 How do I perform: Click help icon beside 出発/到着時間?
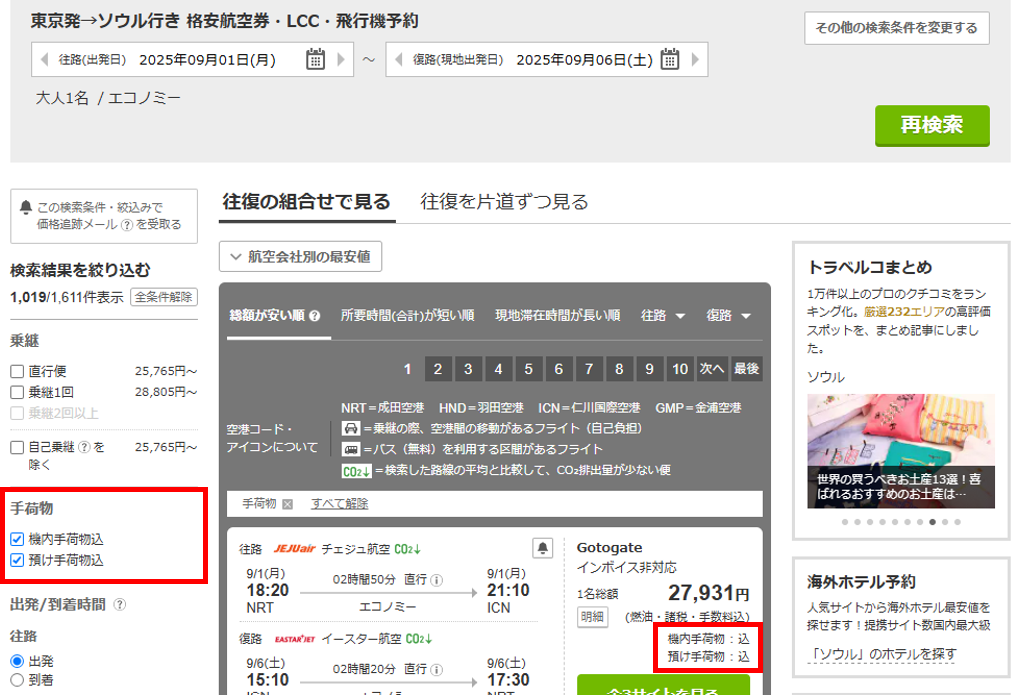(x=120, y=604)
